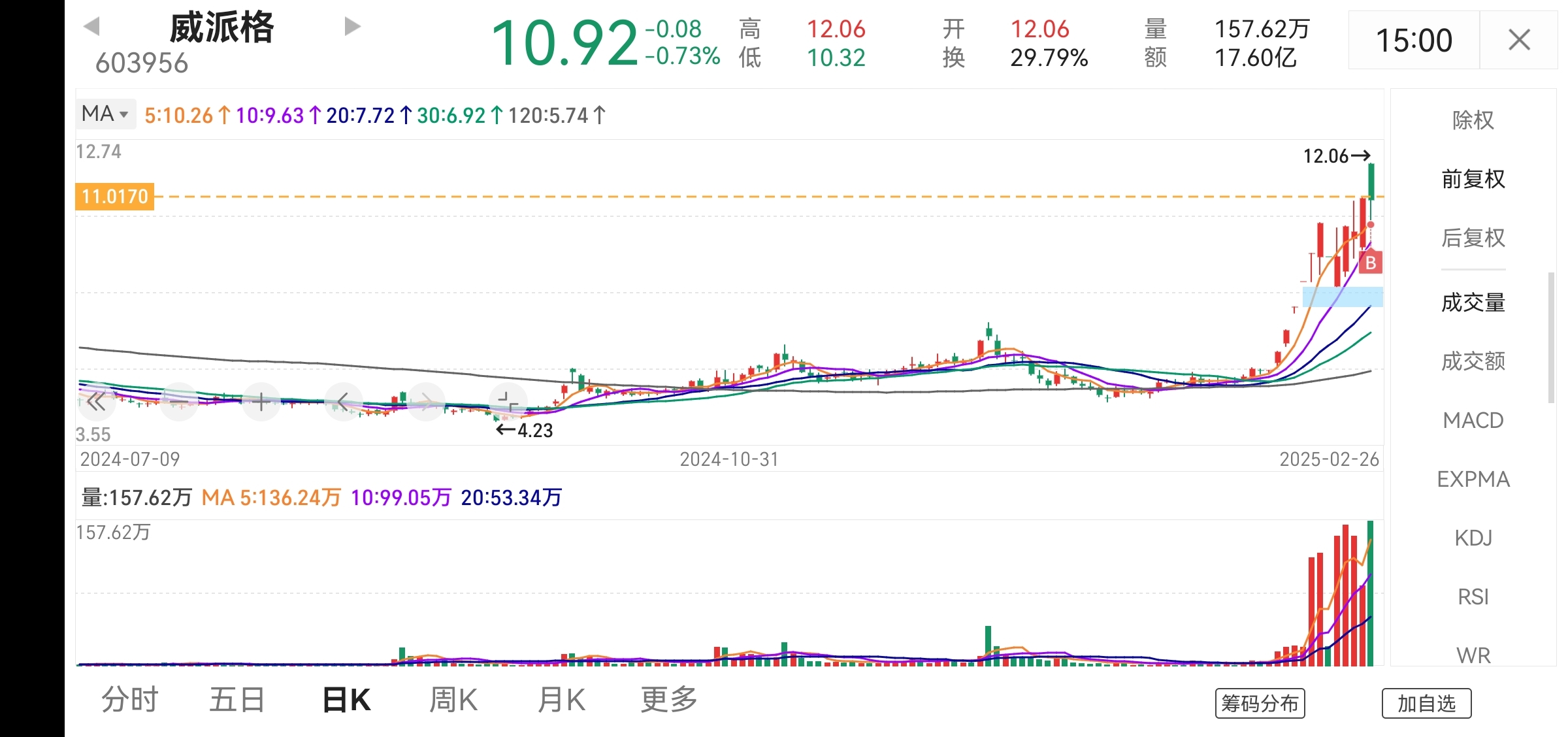Close the landscape chart view
The width and height of the screenshot is (1568, 737).
pyautogui.click(x=1519, y=41)
